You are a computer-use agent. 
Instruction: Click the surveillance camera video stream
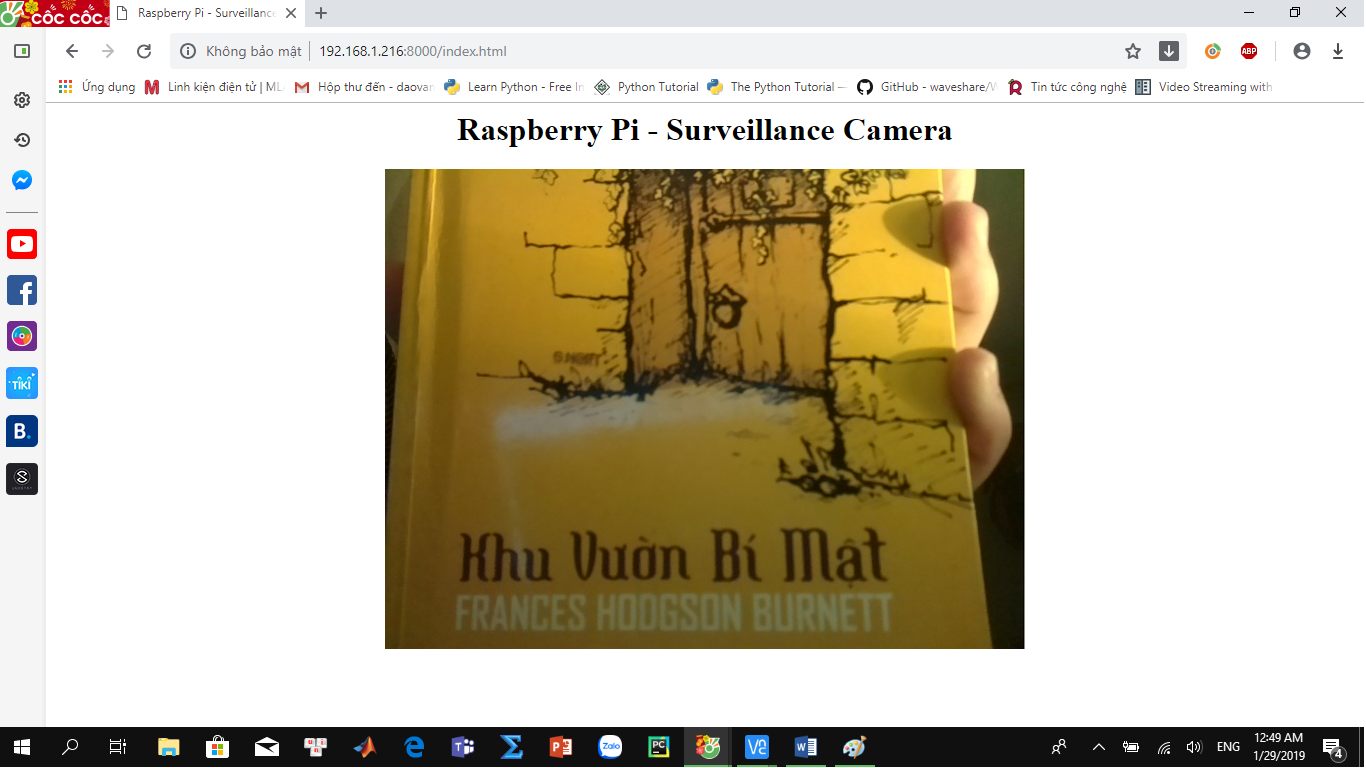tap(704, 409)
